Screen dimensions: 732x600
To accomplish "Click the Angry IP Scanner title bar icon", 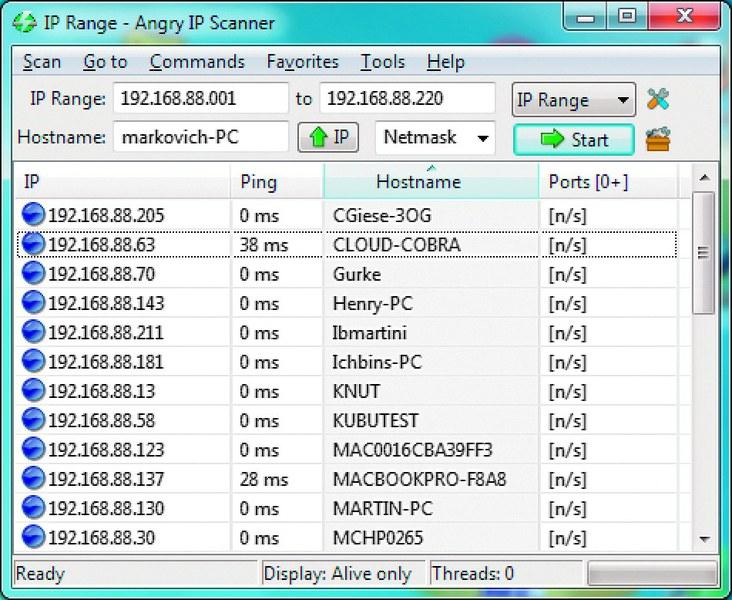I will pyautogui.click(x=18, y=22).
